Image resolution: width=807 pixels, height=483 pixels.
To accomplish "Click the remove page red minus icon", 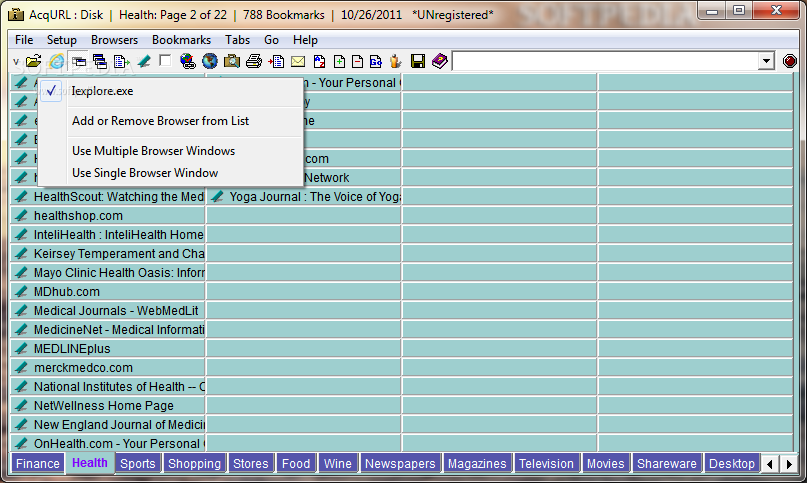I will click(x=357, y=62).
